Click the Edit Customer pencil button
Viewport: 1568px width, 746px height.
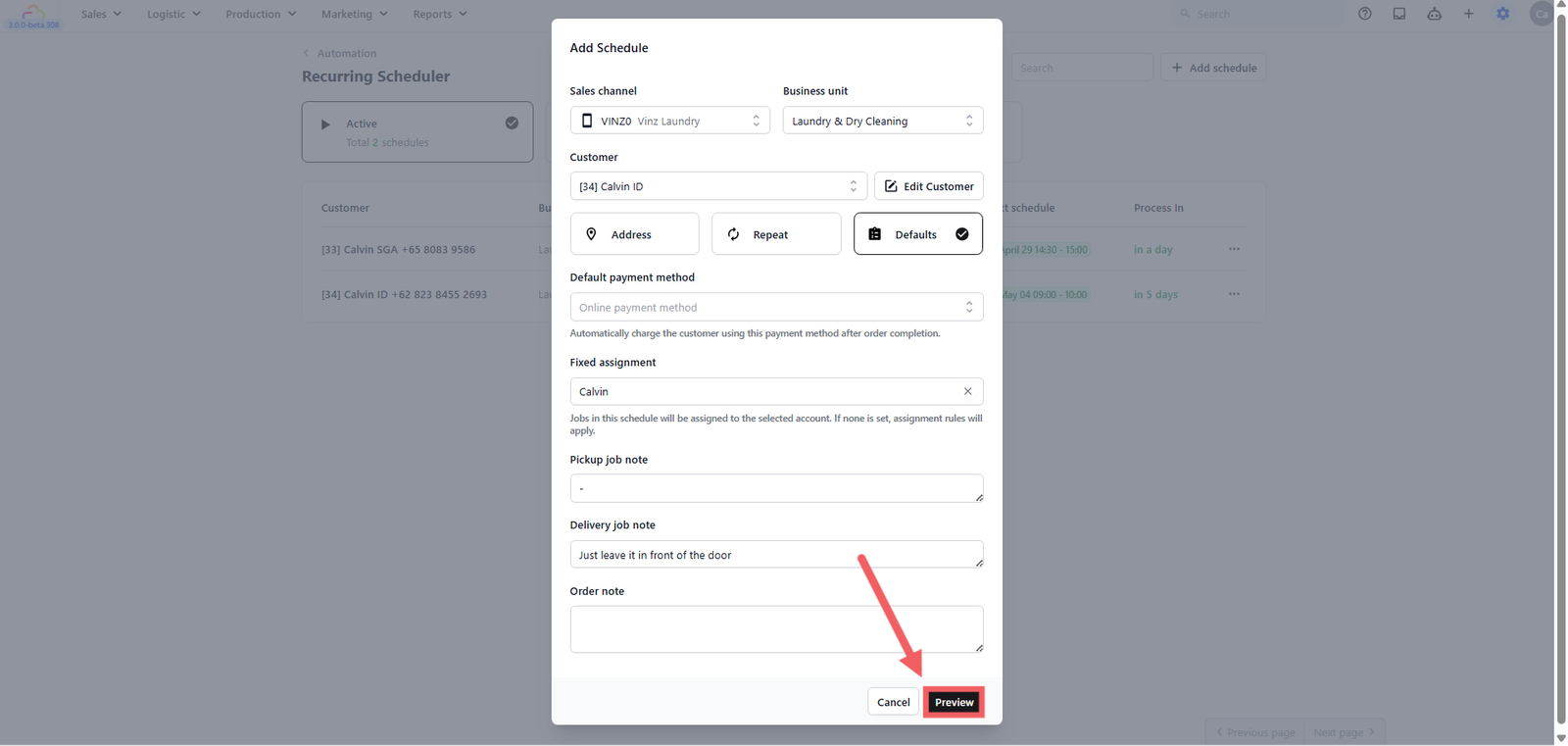928,186
